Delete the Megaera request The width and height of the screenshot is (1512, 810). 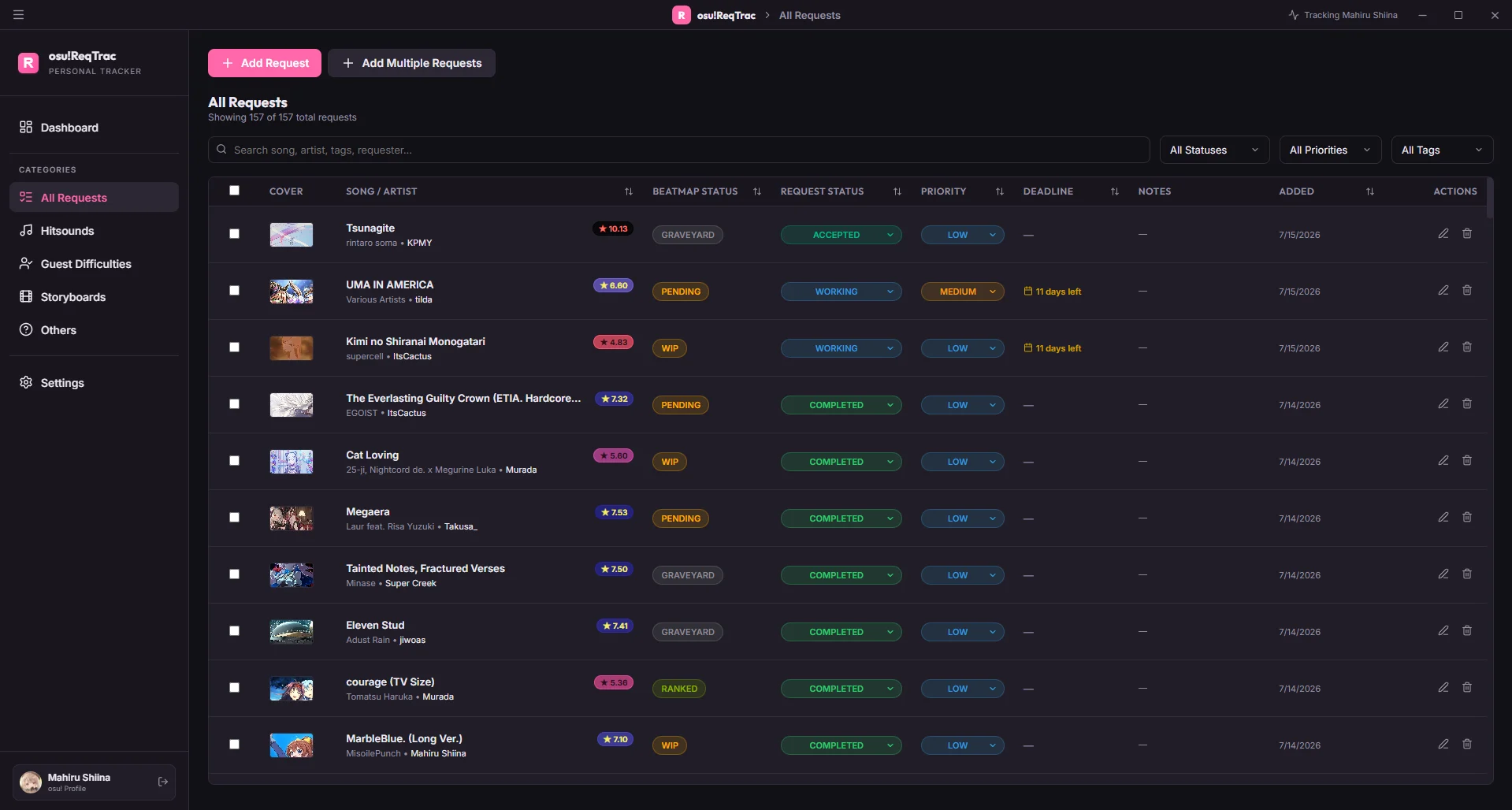coord(1467,518)
